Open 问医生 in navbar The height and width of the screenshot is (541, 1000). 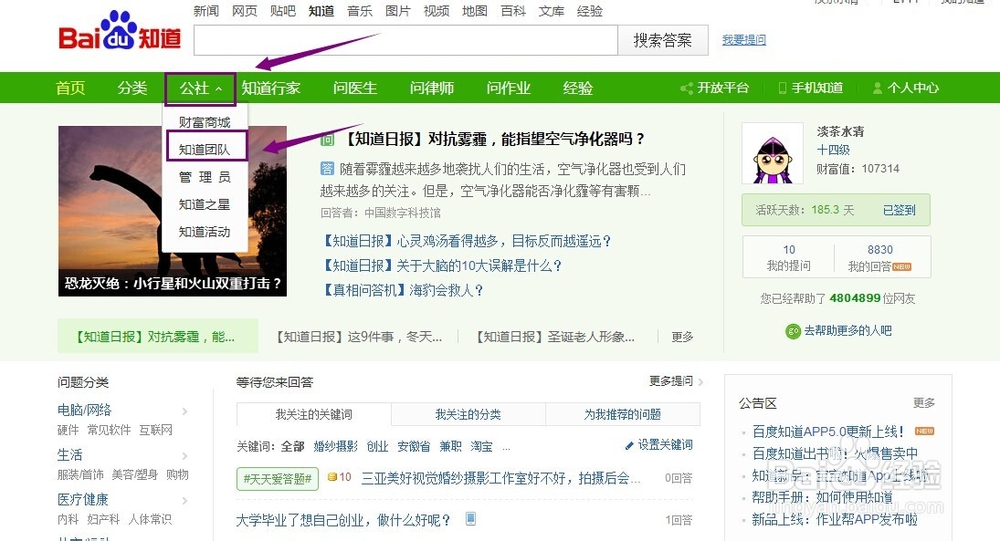point(355,88)
